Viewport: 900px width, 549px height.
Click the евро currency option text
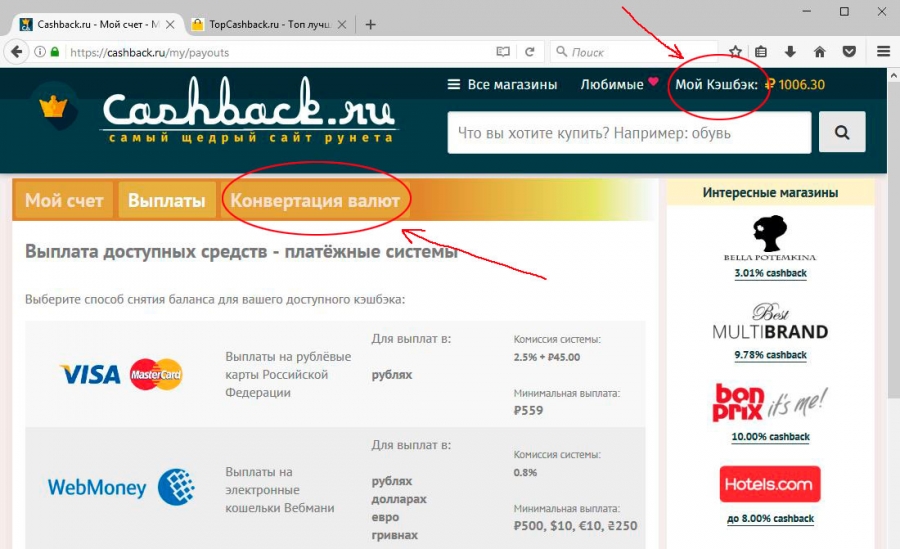385,517
